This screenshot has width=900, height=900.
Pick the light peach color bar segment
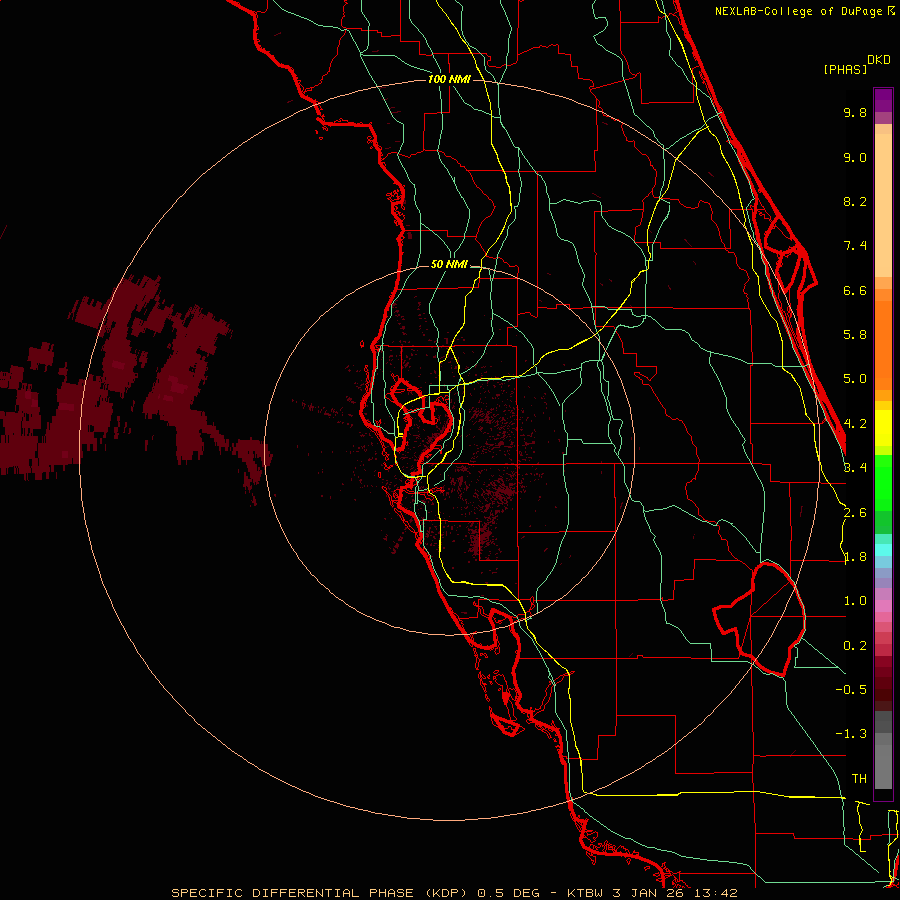coord(883,205)
